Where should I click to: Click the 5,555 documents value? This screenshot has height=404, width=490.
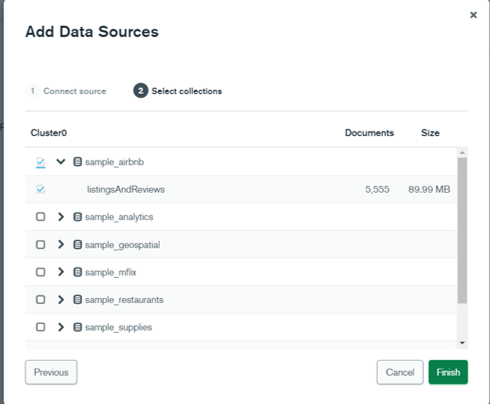point(377,190)
